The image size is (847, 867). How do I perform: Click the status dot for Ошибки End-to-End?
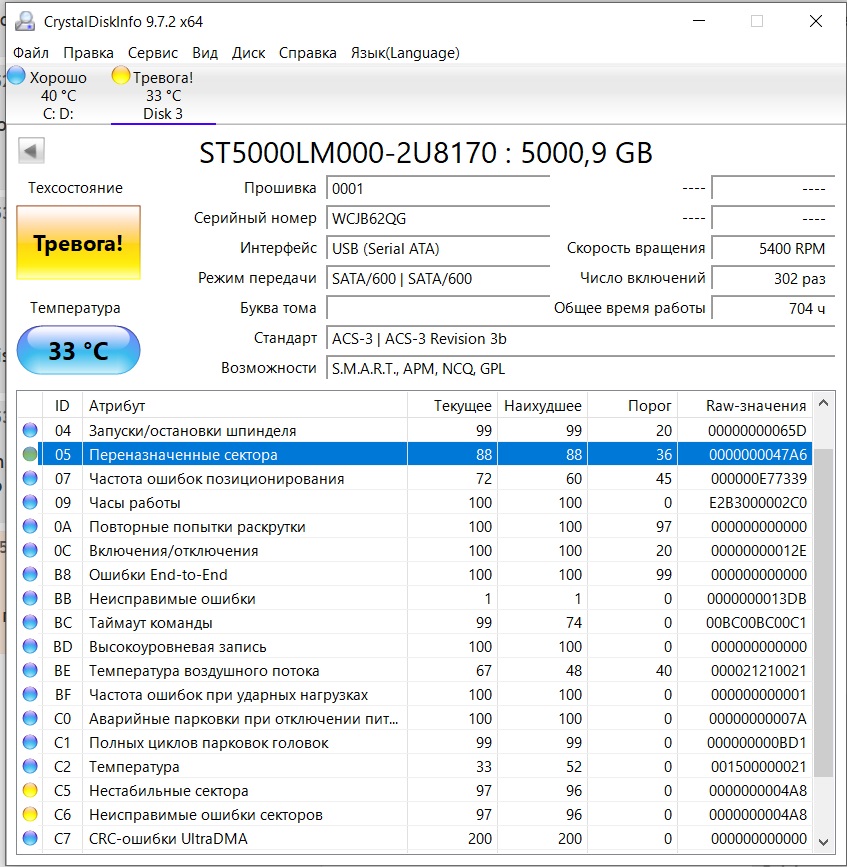(x=30, y=574)
